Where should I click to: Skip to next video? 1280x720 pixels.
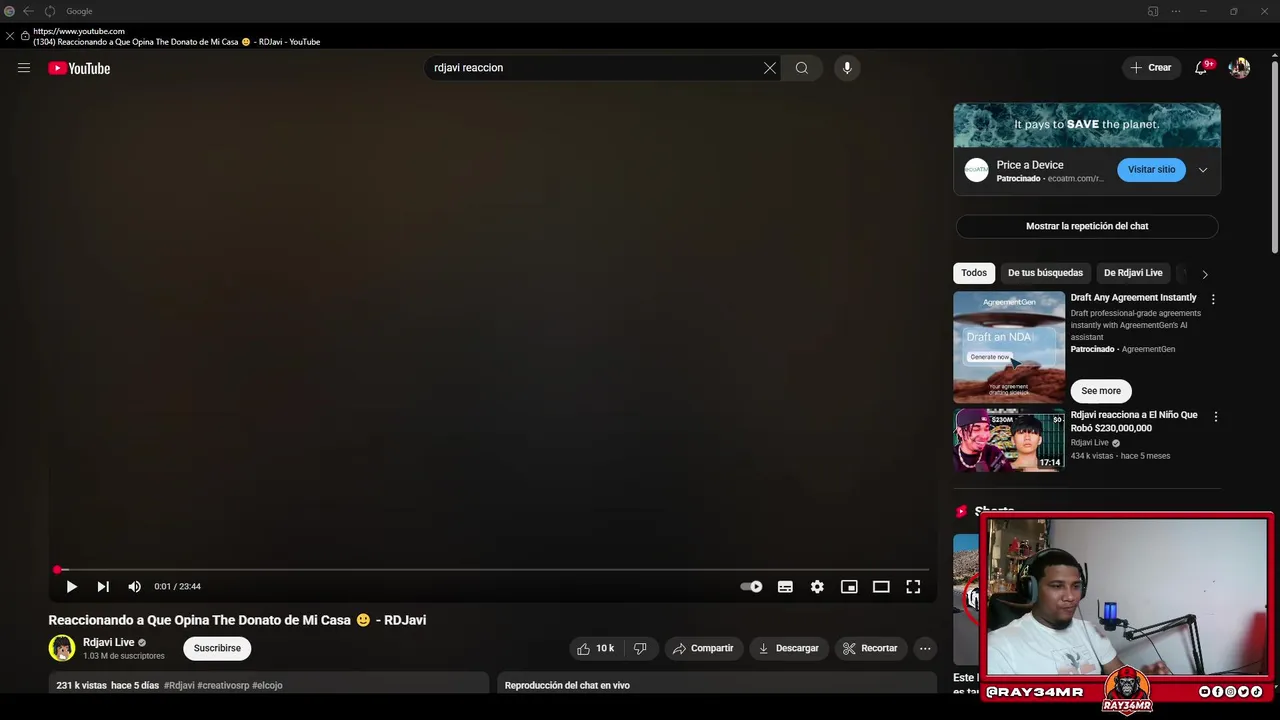103,587
